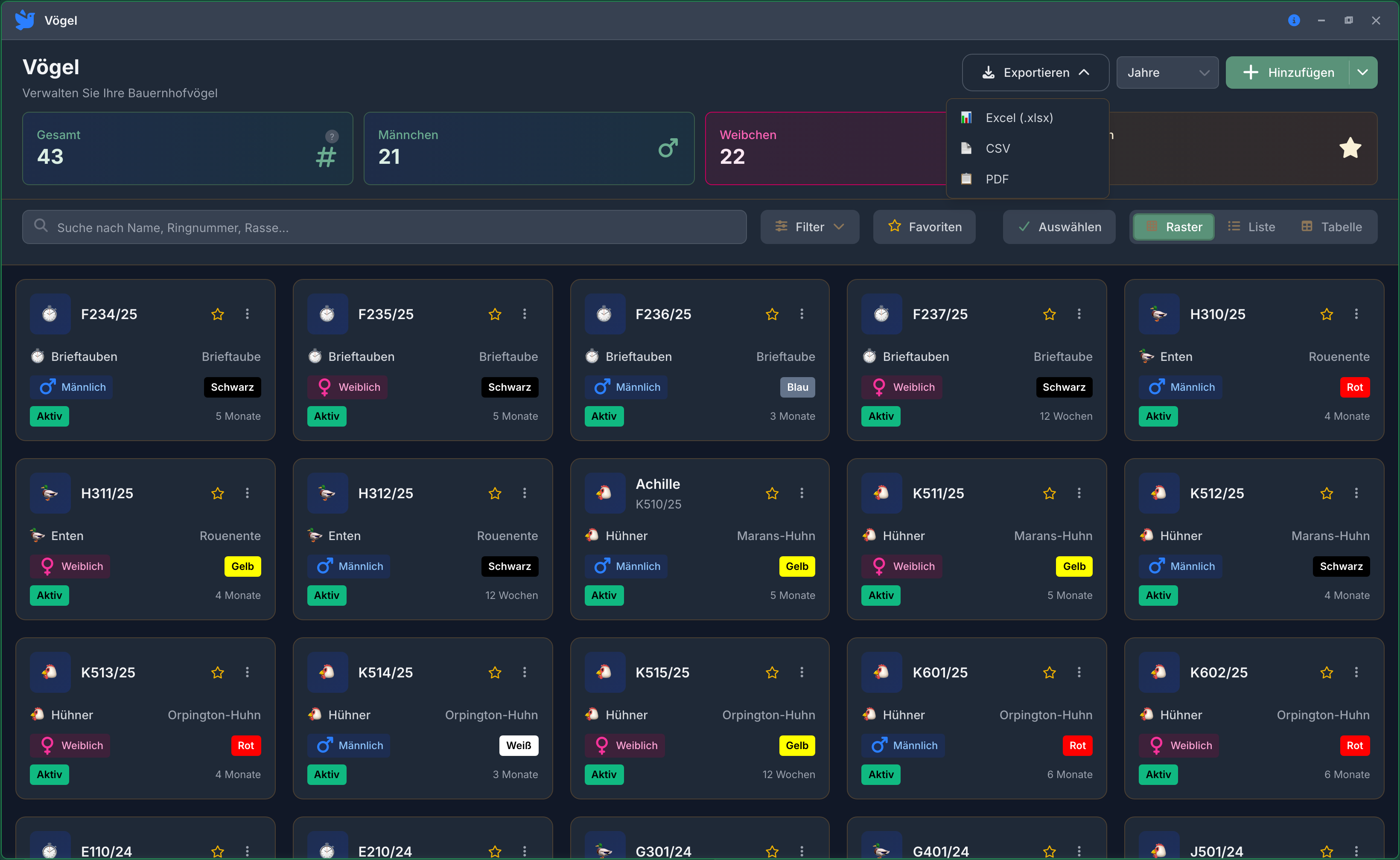The height and width of the screenshot is (860, 1400).
Task: Toggle the Favoriten filter button
Action: coord(924,227)
